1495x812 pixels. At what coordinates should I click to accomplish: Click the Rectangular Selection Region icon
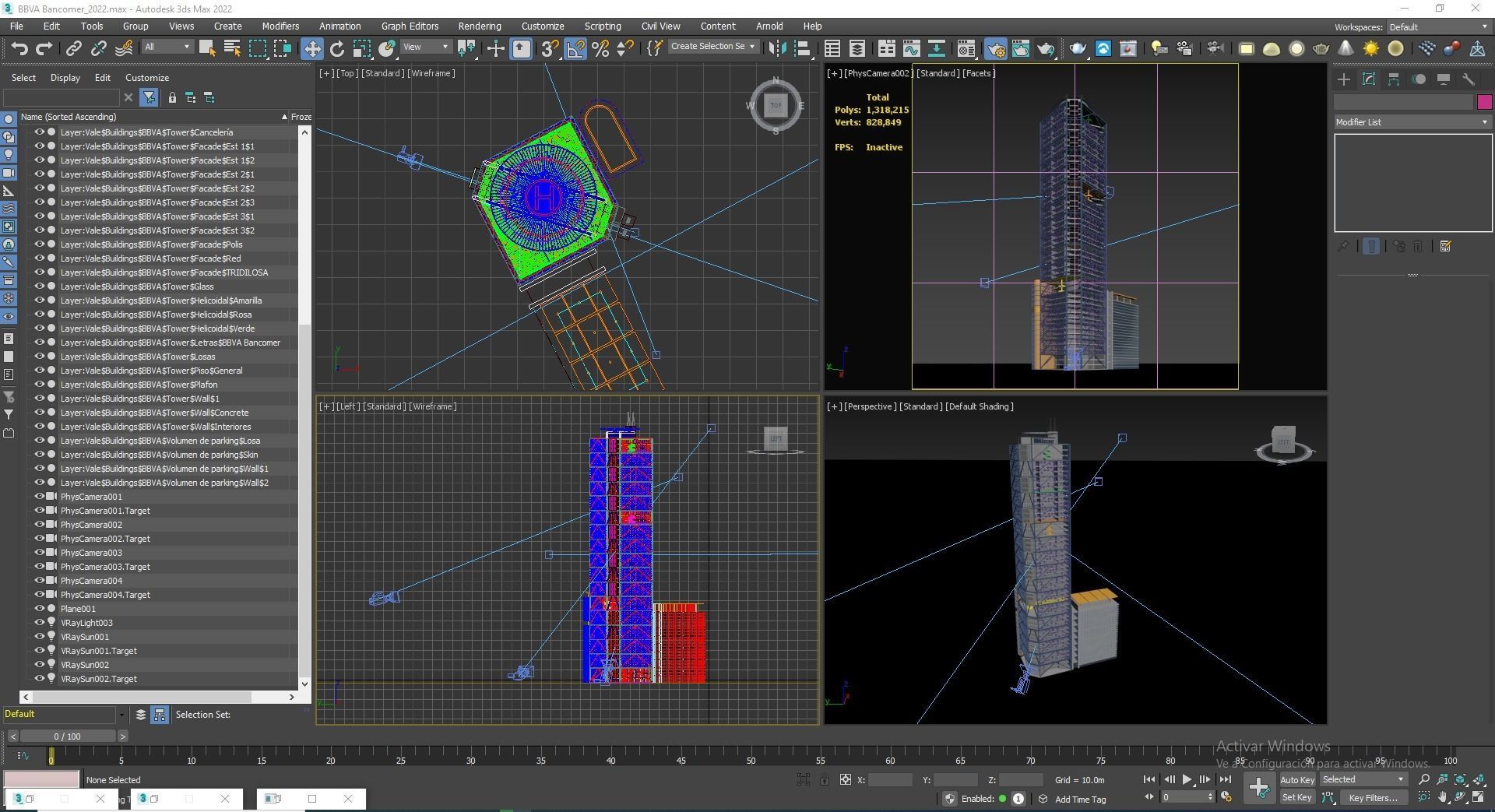257,48
